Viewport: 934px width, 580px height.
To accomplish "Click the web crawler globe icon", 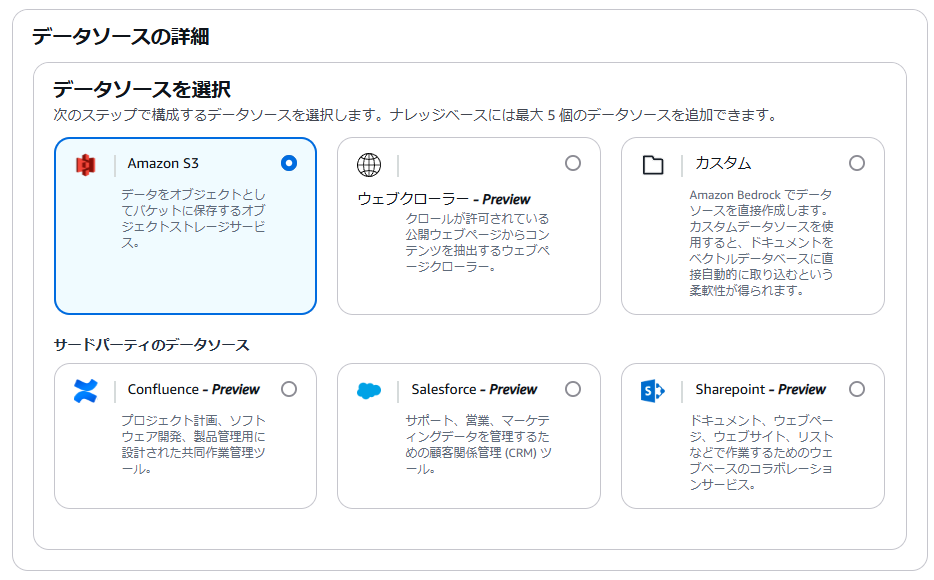I will click(x=369, y=165).
